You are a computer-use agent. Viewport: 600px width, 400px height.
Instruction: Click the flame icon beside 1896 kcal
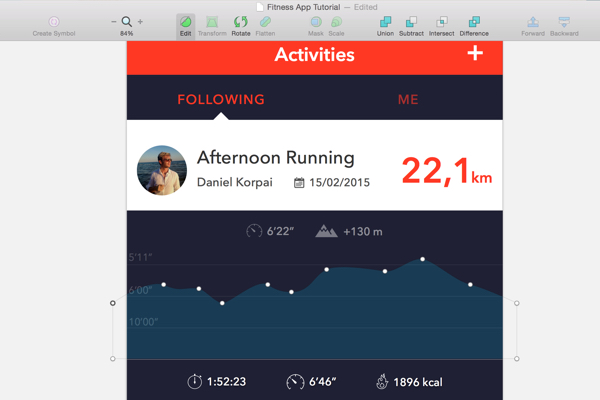(x=382, y=381)
